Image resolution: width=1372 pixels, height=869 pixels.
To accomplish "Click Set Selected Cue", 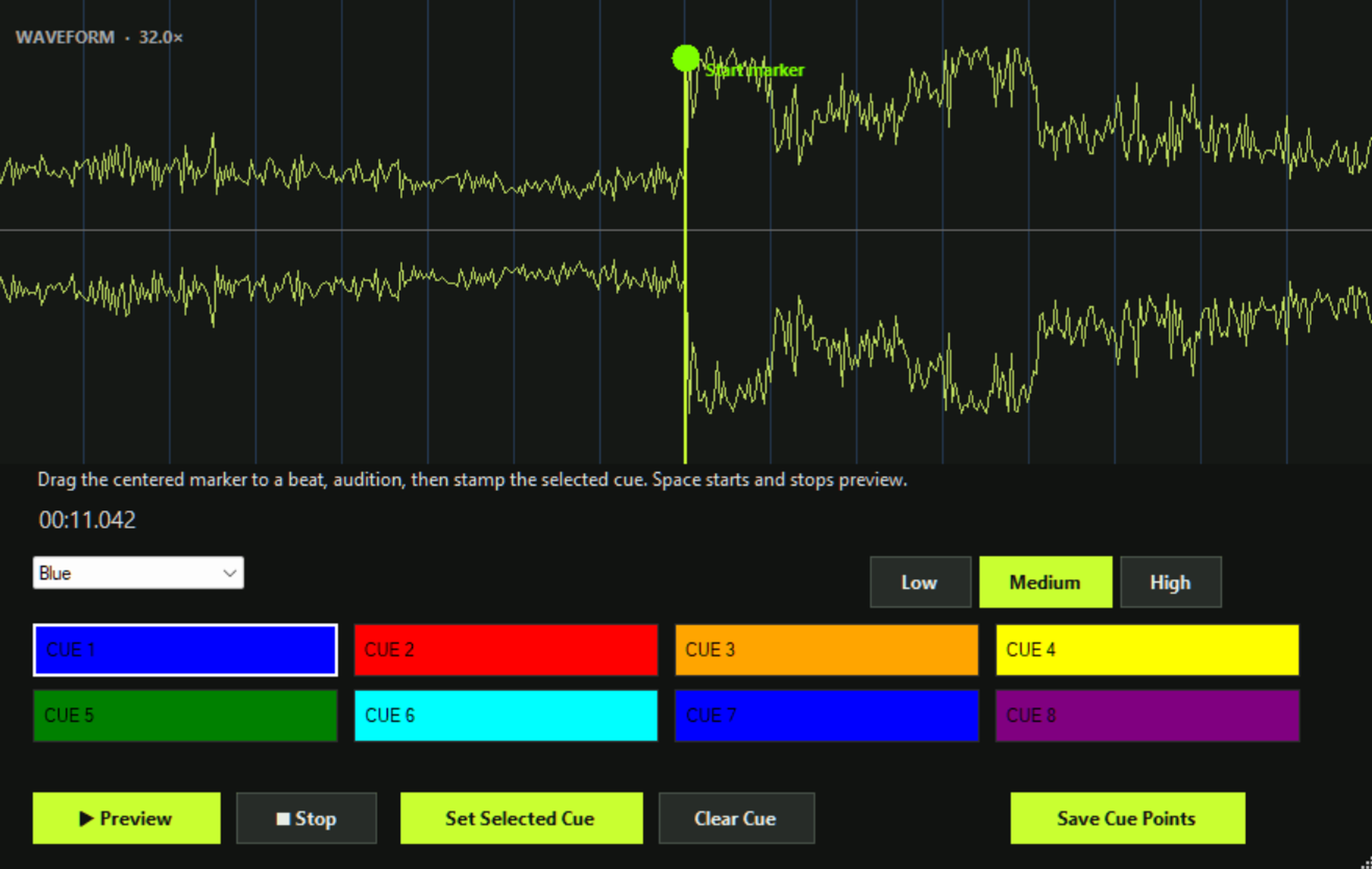I will (521, 818).
